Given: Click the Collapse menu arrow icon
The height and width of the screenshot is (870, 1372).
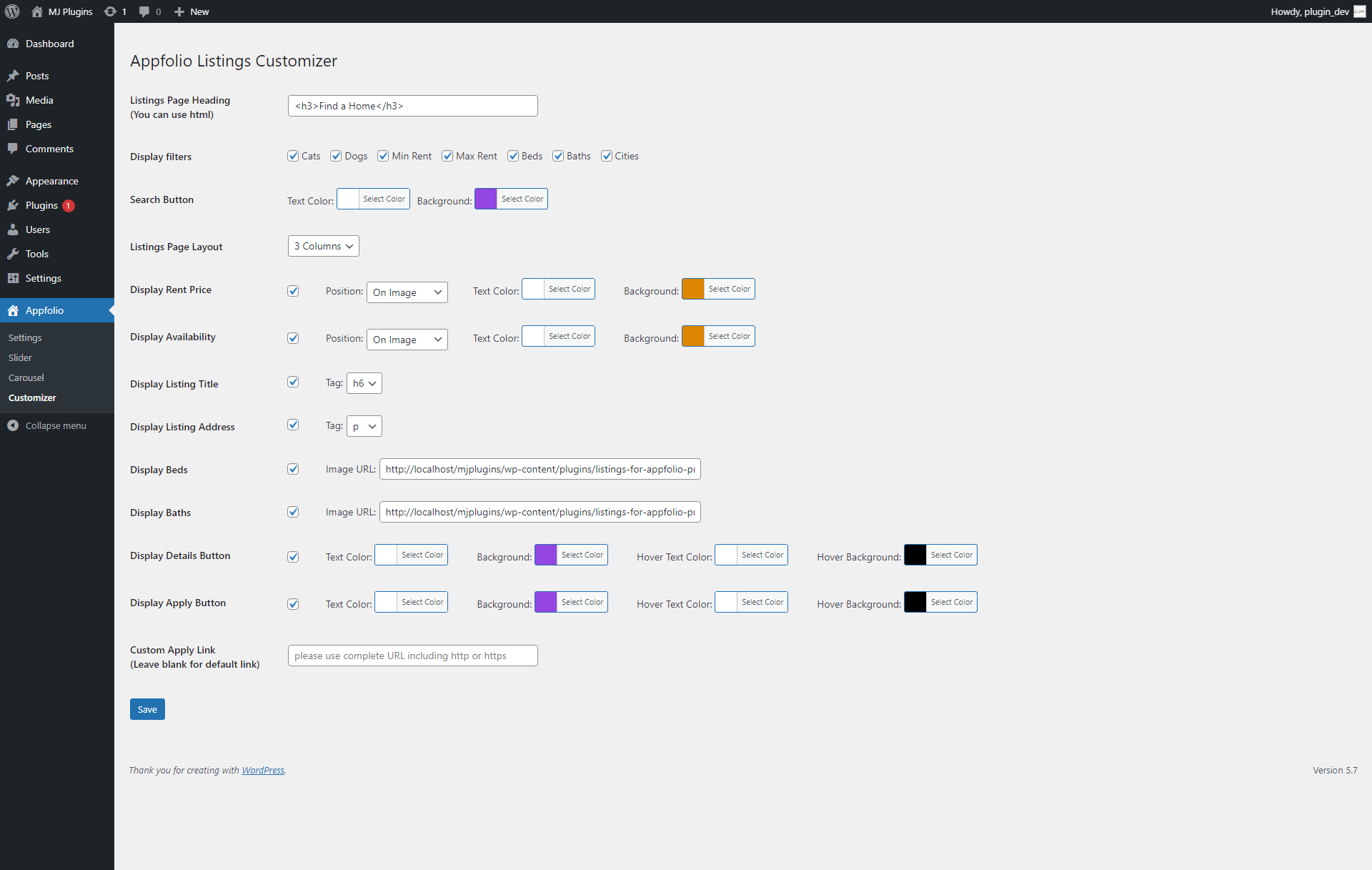Looking at the screenshot, I should pyautogui.click(x=13, y=425).
